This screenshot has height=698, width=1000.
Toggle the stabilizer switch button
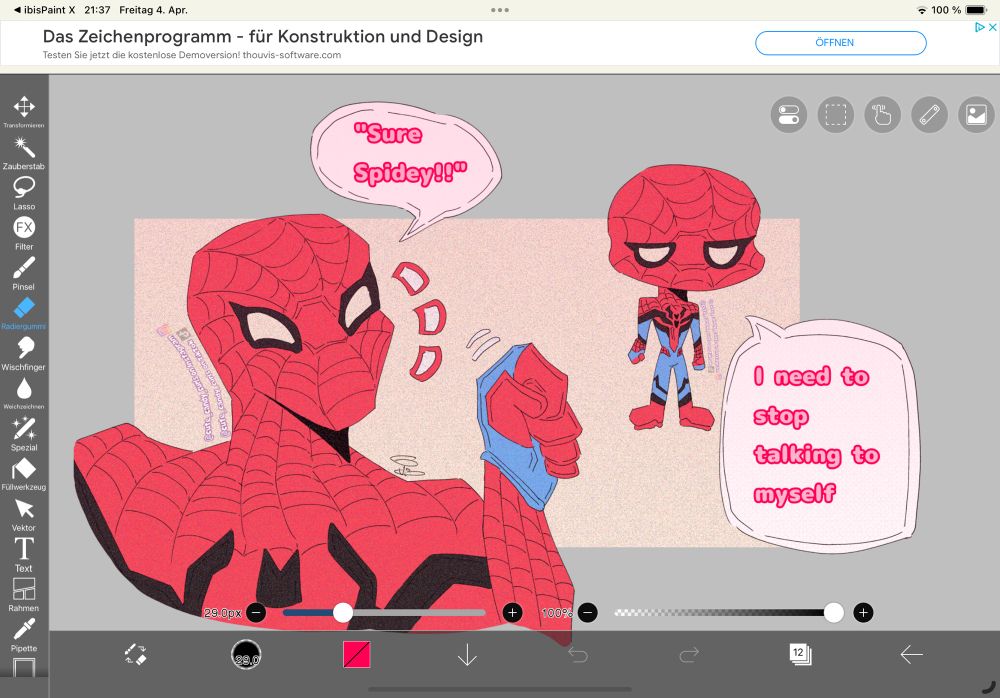pos(789,115)
